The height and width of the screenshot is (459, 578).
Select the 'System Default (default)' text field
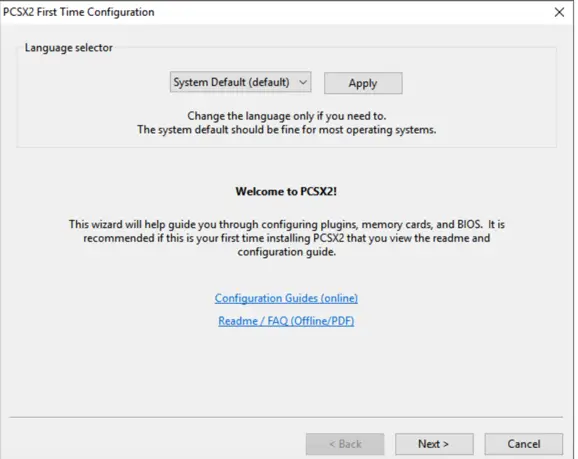(231, 82)
